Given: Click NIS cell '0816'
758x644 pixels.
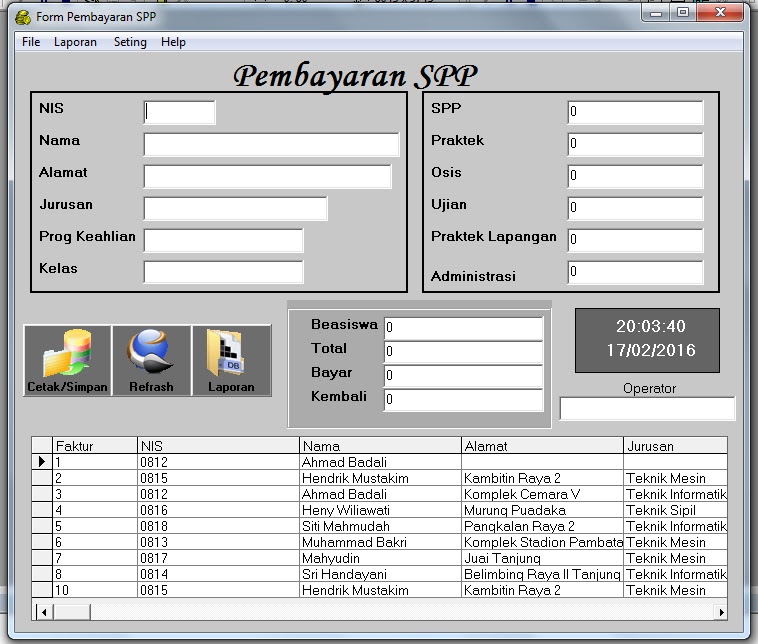Looking at the screenshot, I should [218, 510].
